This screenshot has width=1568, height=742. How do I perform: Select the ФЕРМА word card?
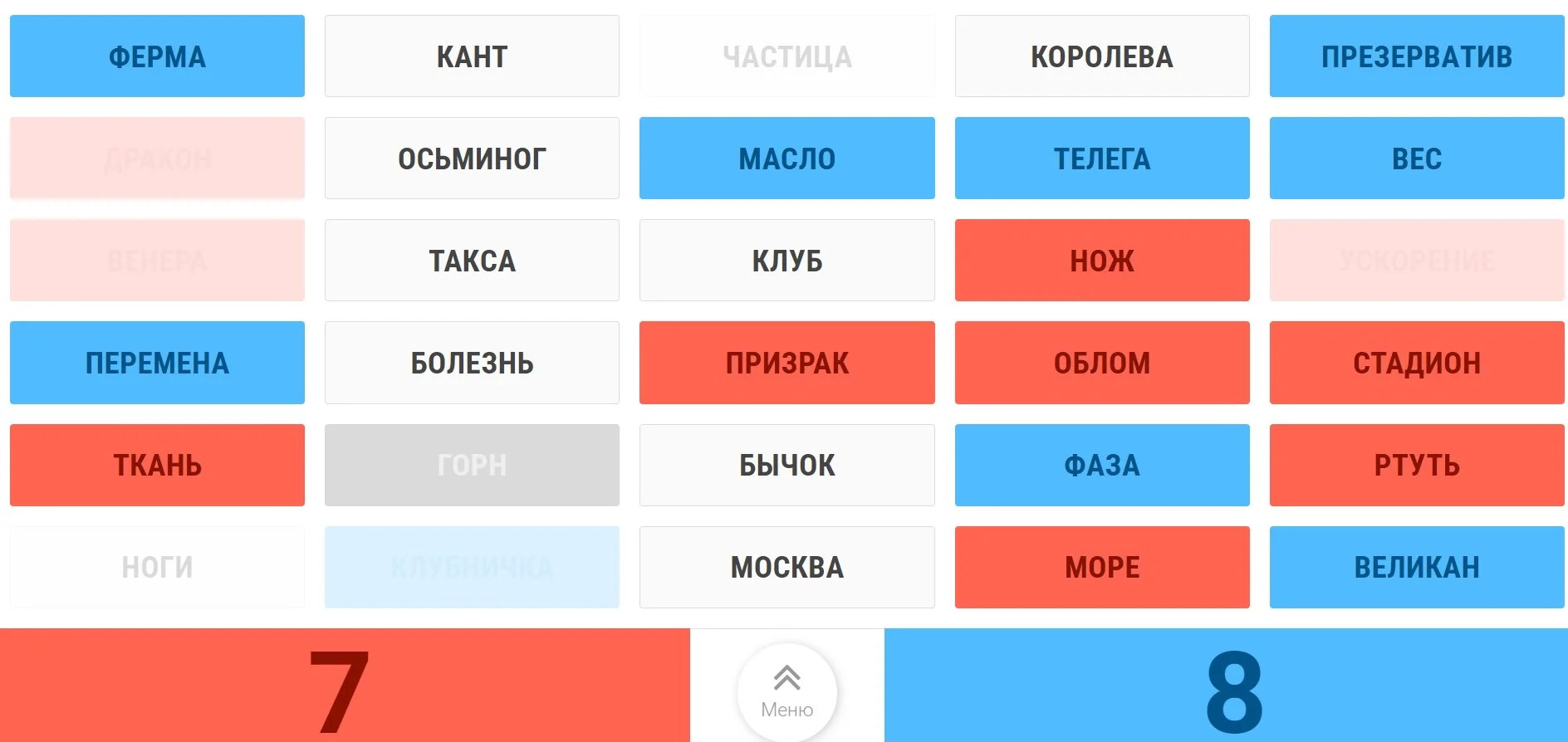(x=157, y=56)
